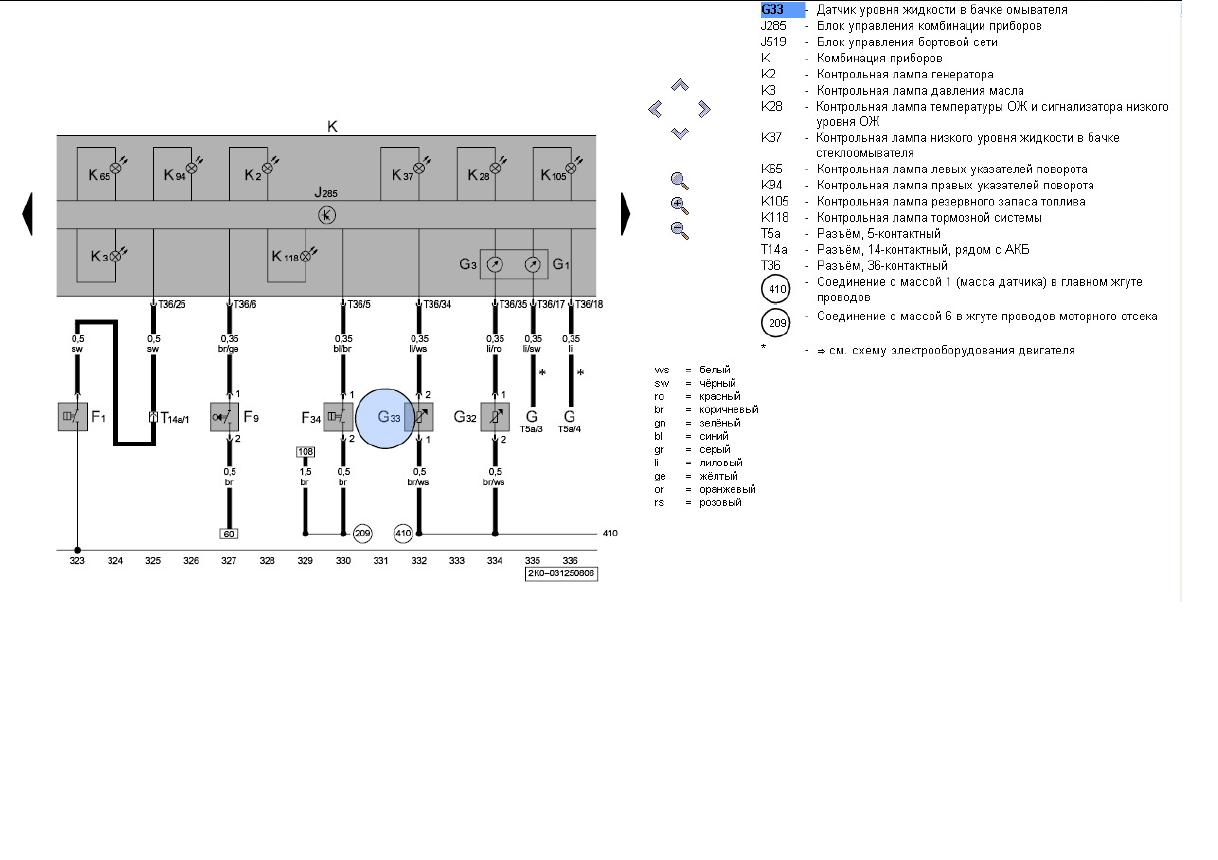Click the boxed 60 reference number
The width and height of the screenshot is (1218, 860).
pos(229,533)
